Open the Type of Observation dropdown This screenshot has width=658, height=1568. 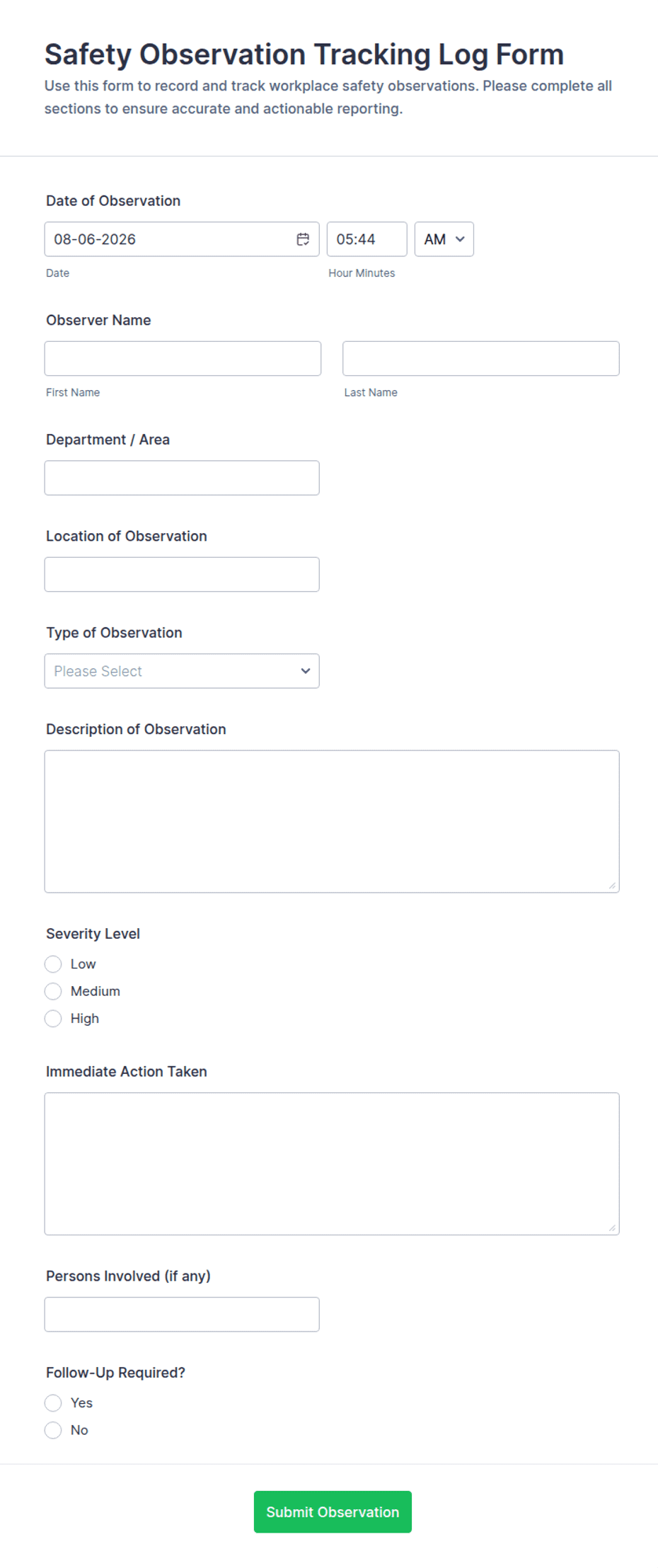click(x=182, y=671)
